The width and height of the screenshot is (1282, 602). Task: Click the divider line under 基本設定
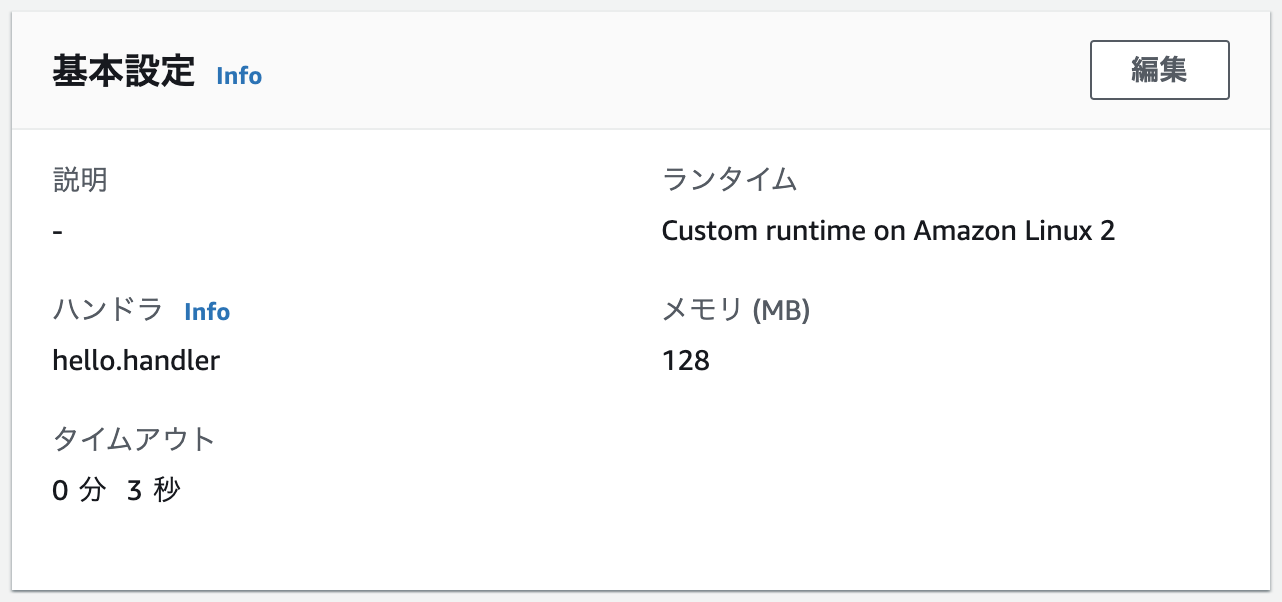coord(640,127)
